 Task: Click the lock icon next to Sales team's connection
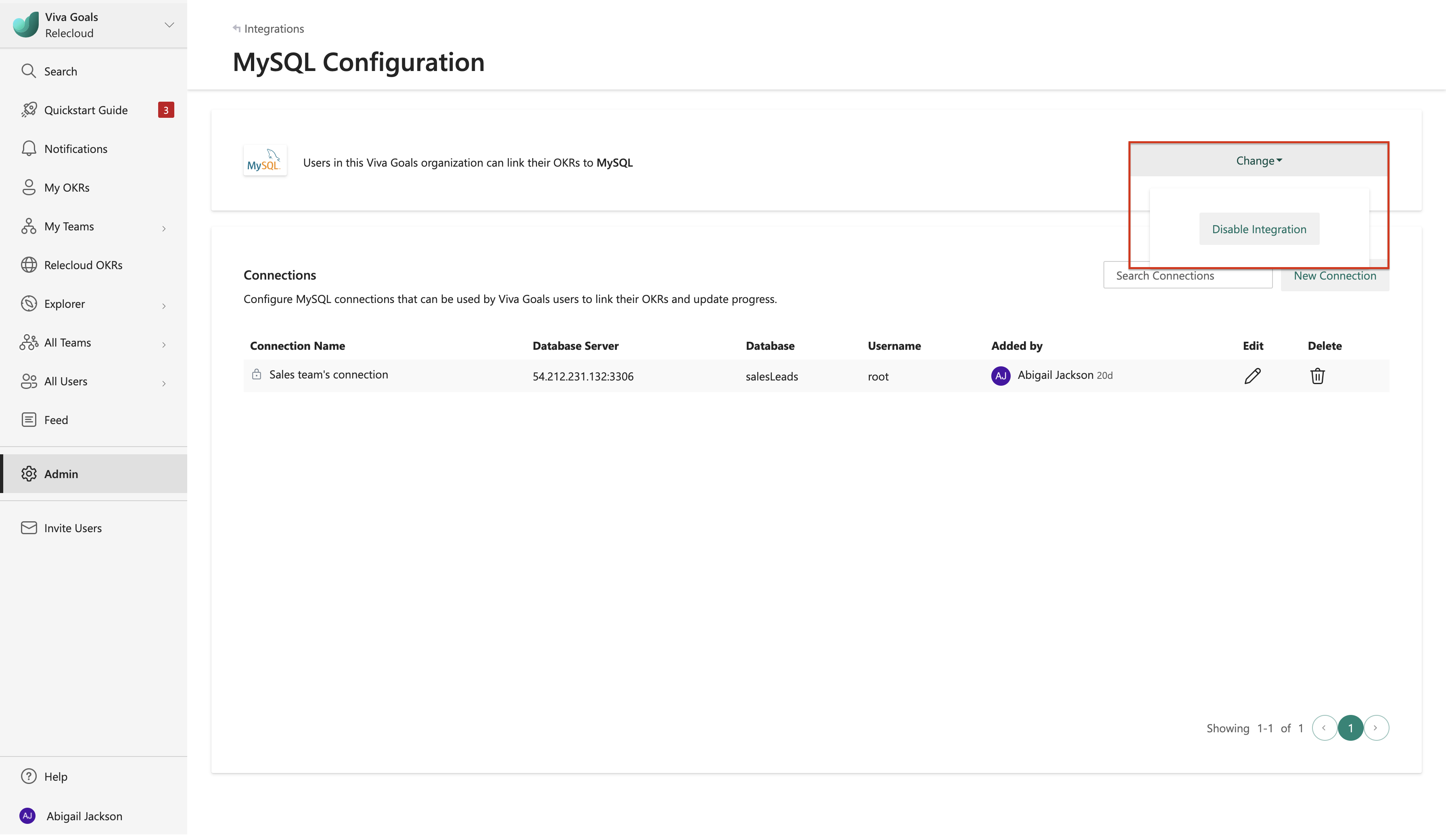click(x=256, y=374)
